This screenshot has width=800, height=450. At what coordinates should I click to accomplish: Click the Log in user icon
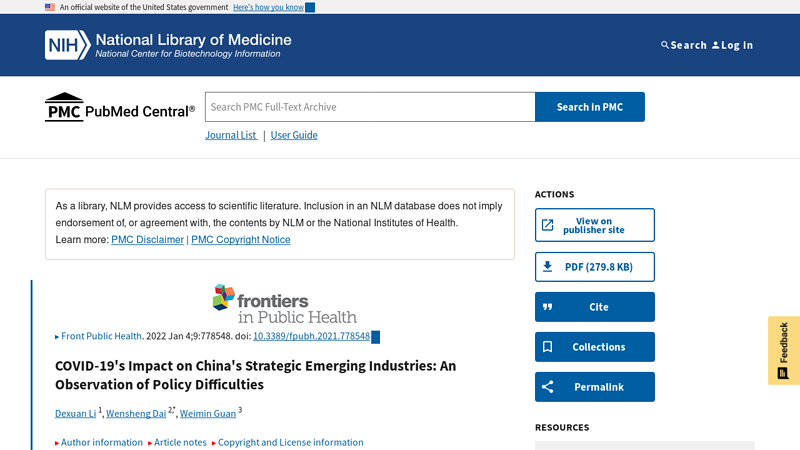tap(716, 45)
